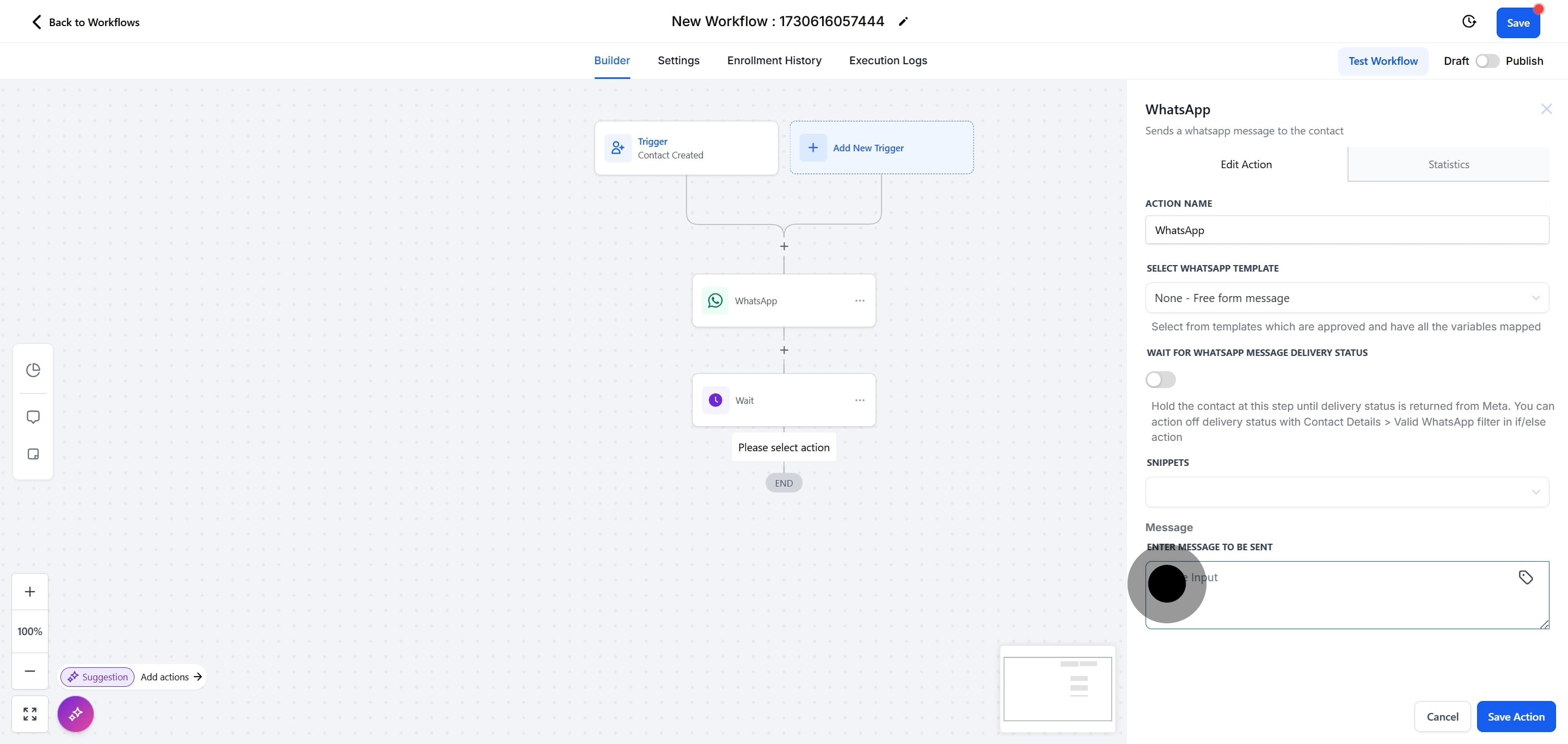
Task: Open the Enrollment History tab
Action: (774, 60)
